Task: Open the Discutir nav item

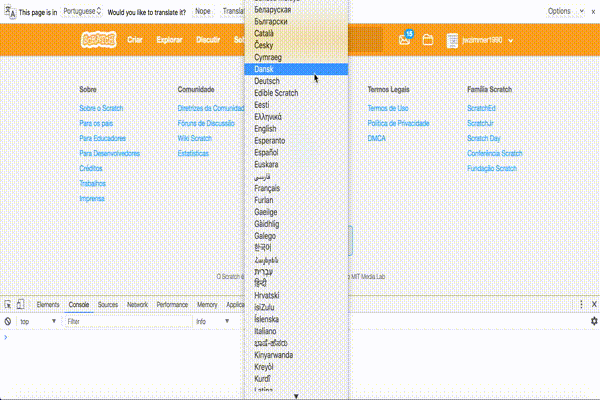Action: pos(208,40)
